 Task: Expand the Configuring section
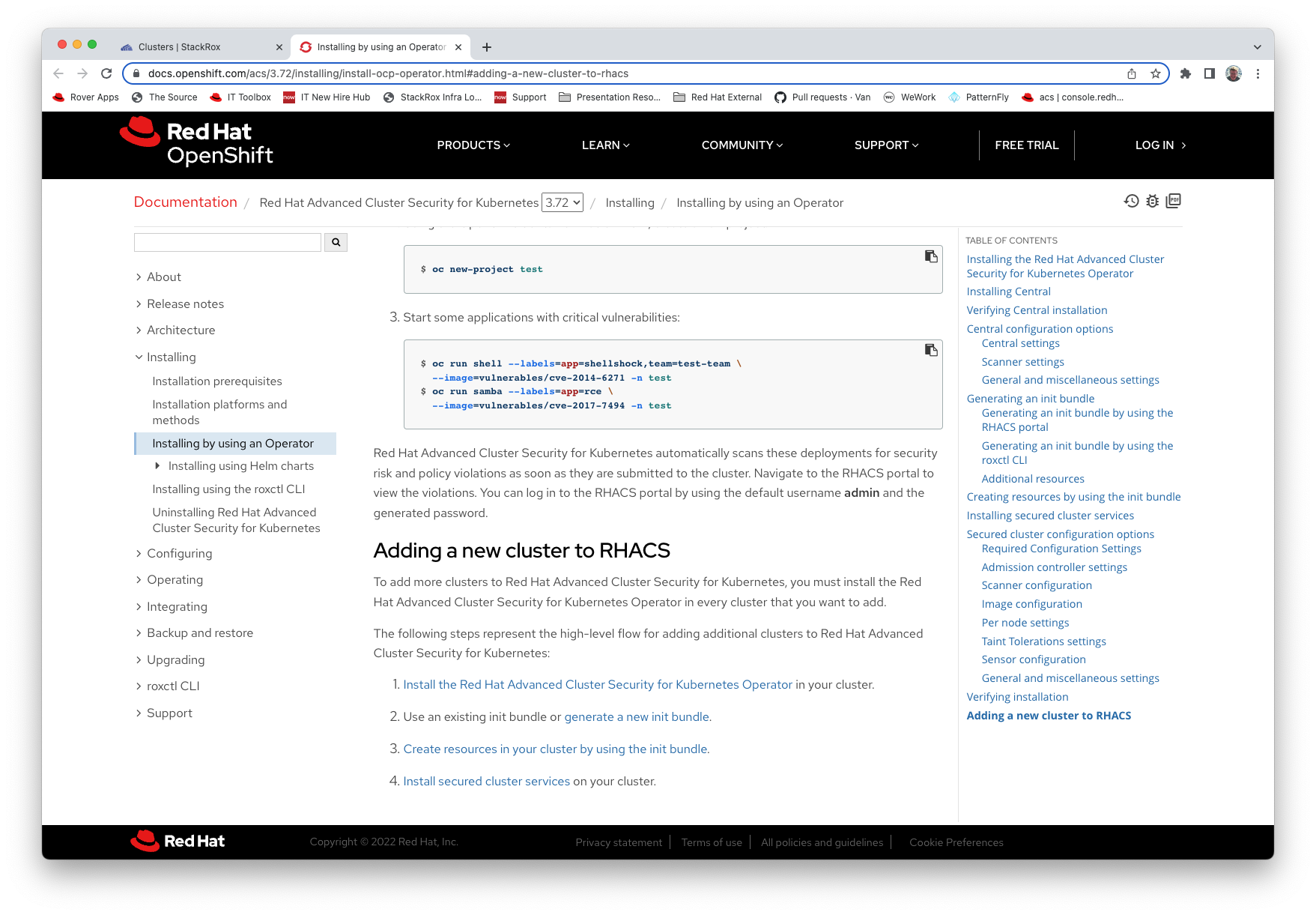point(174,554)
